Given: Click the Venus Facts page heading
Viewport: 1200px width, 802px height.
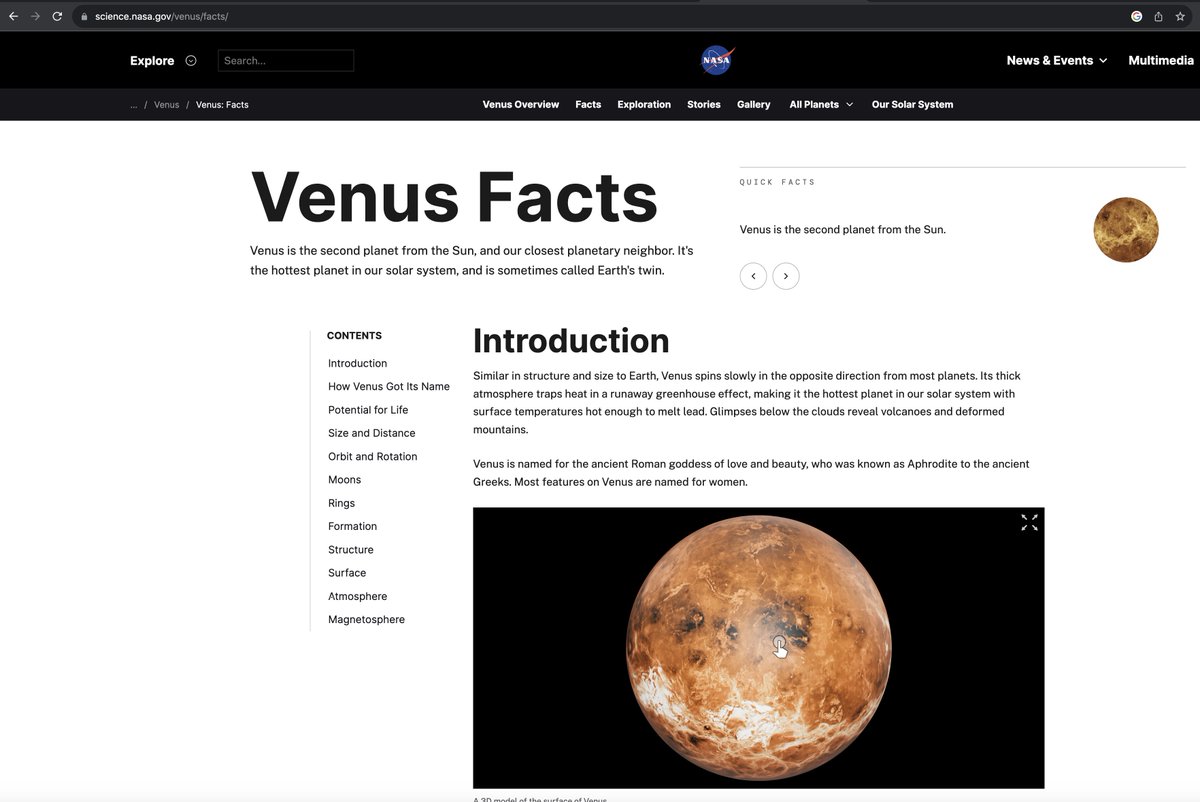Looking at the screenshot, I should [x=454, y=196].
